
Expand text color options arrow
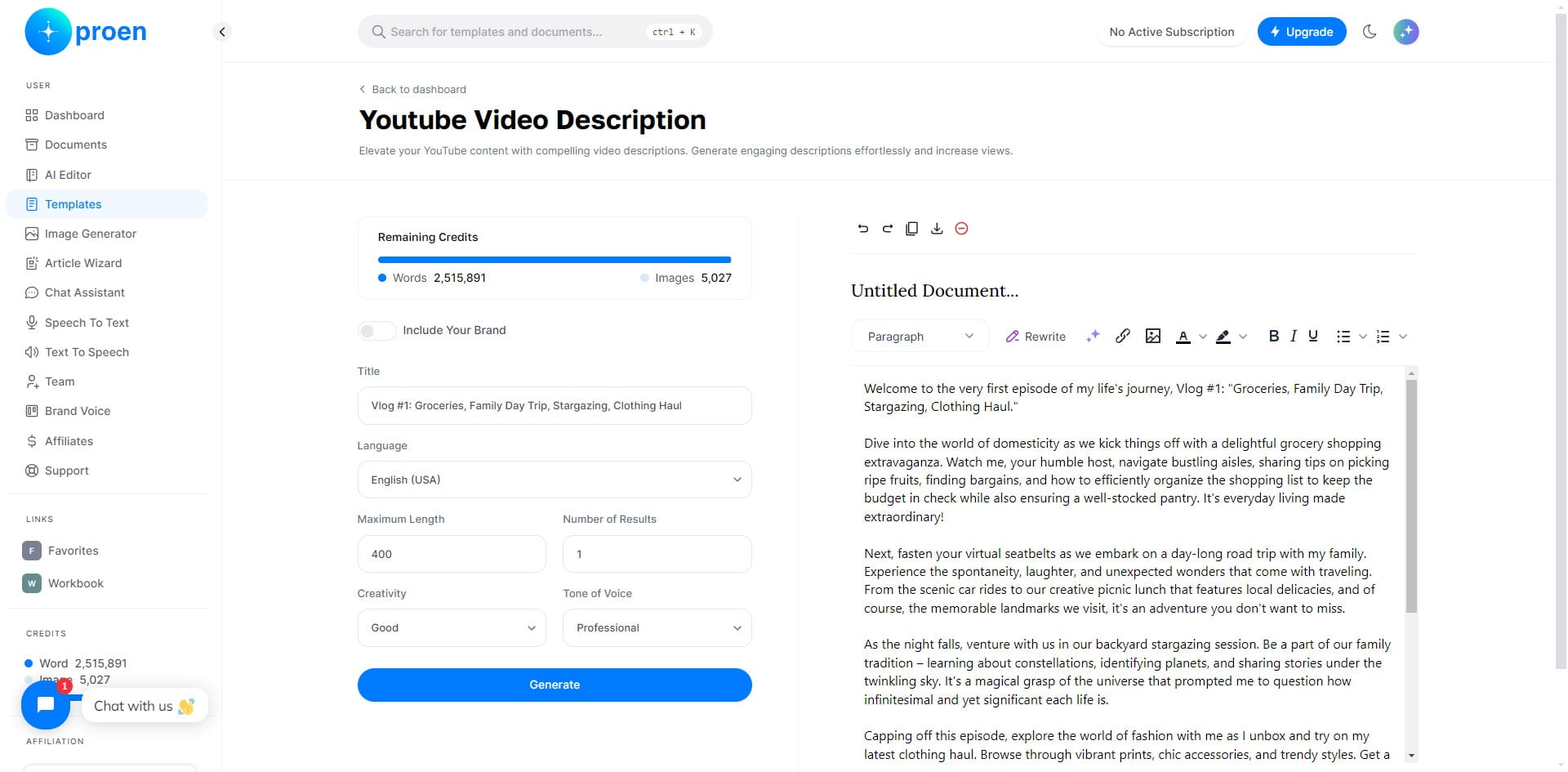1202,337
